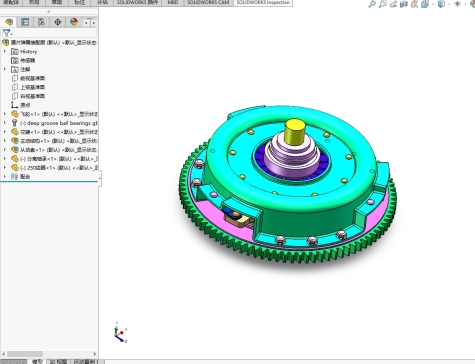Switch to the 运动算例 motion study tab
Screen dimensions: 475x364
[x=84, y=362]
